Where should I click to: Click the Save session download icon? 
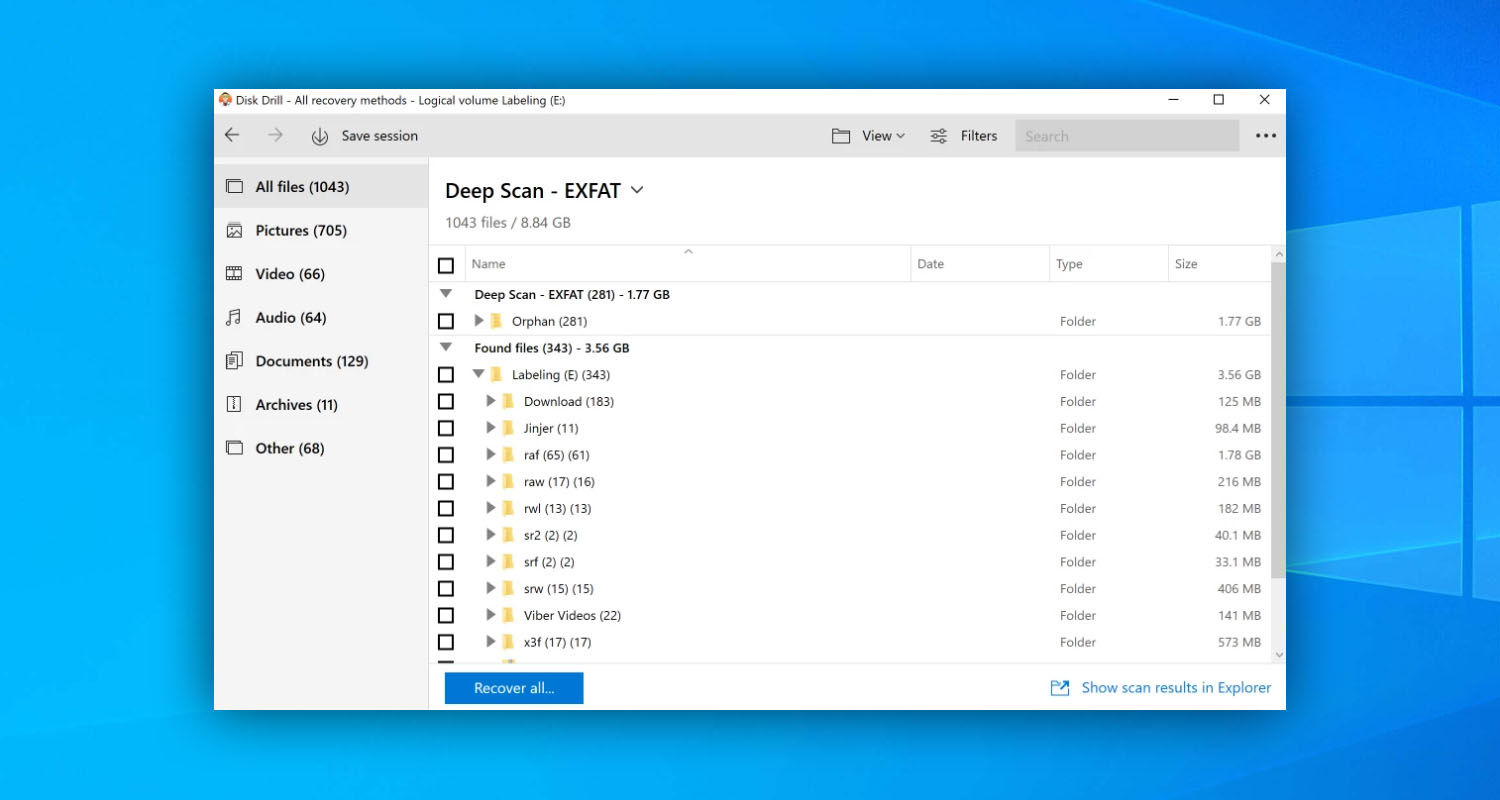coord(320,136)
